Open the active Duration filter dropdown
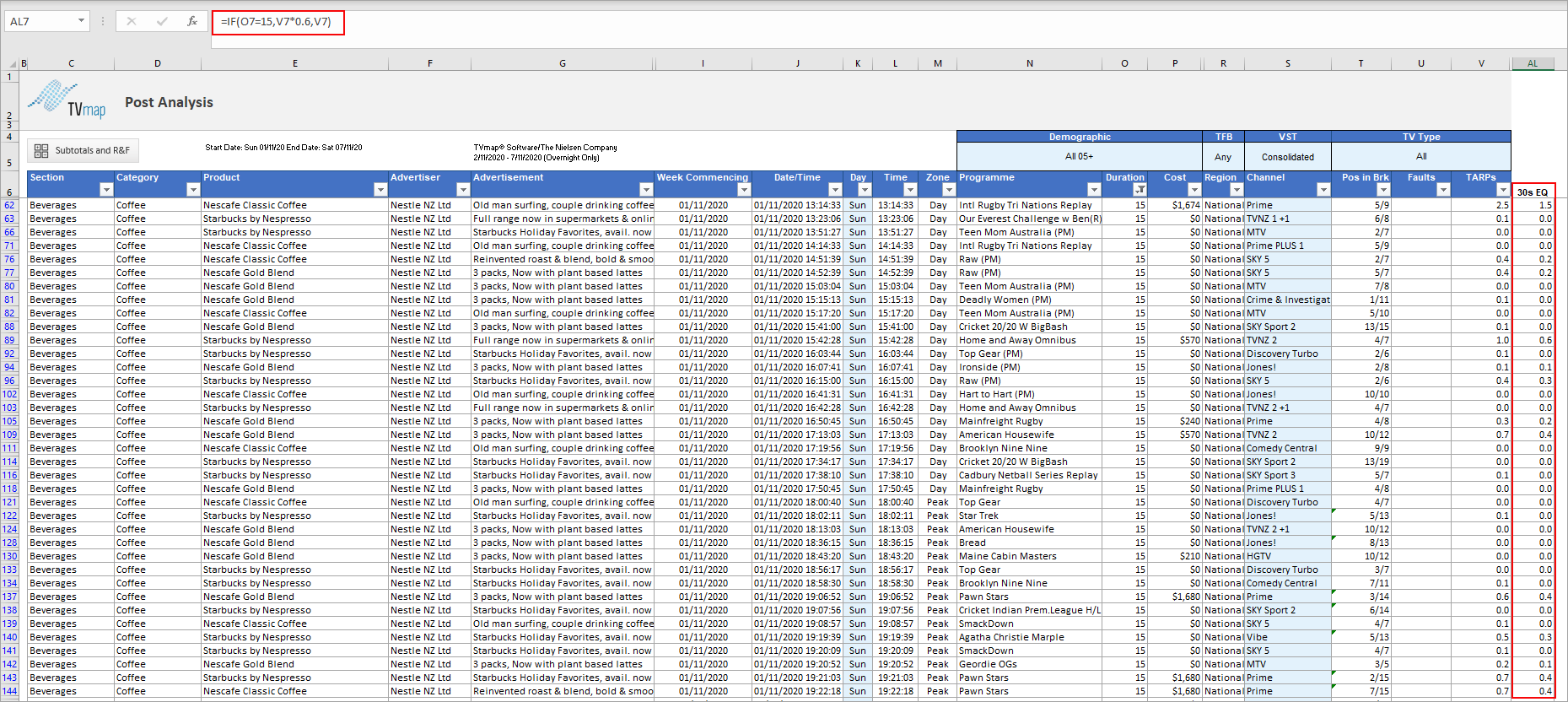This screenshot has height=702, width=1568. tap(1140, 190)
